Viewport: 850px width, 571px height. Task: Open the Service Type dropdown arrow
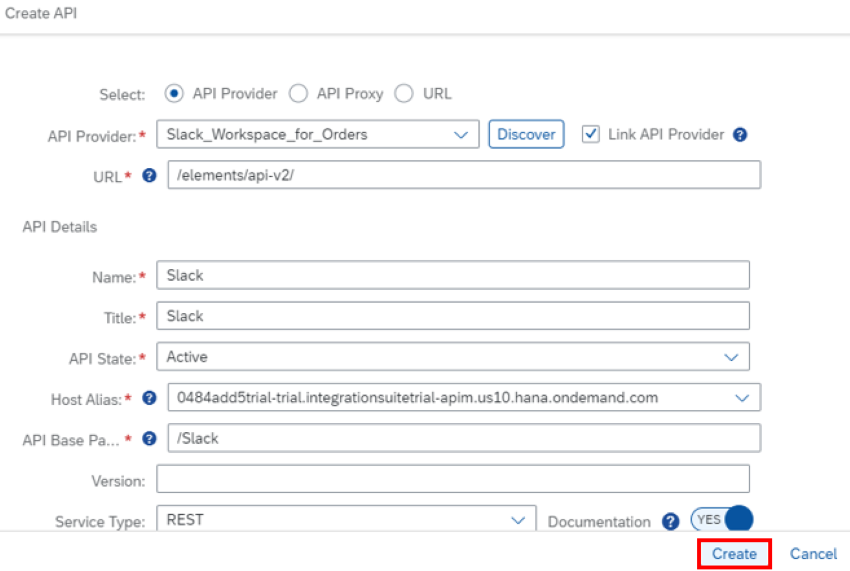point(518,520)
